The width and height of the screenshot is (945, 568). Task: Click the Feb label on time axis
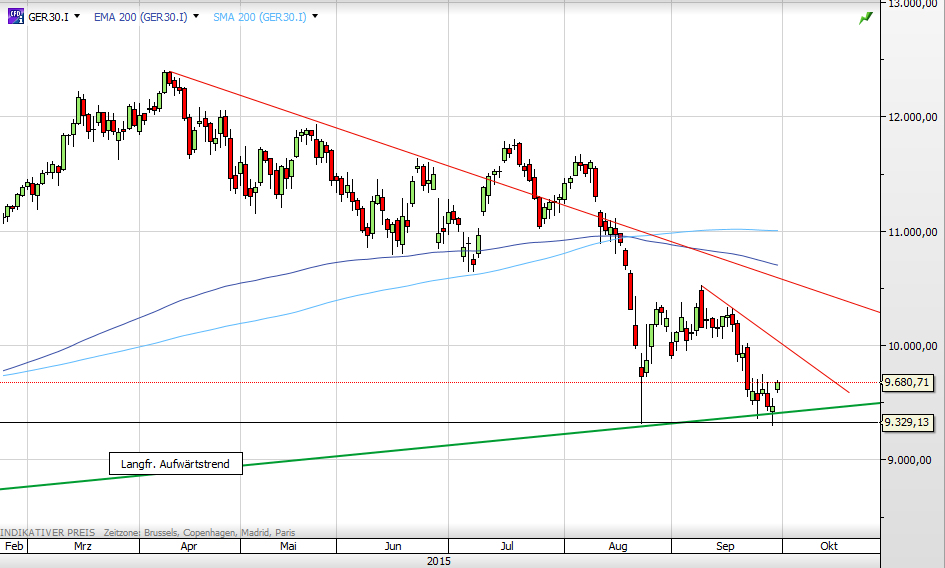(x=14, y=546)
